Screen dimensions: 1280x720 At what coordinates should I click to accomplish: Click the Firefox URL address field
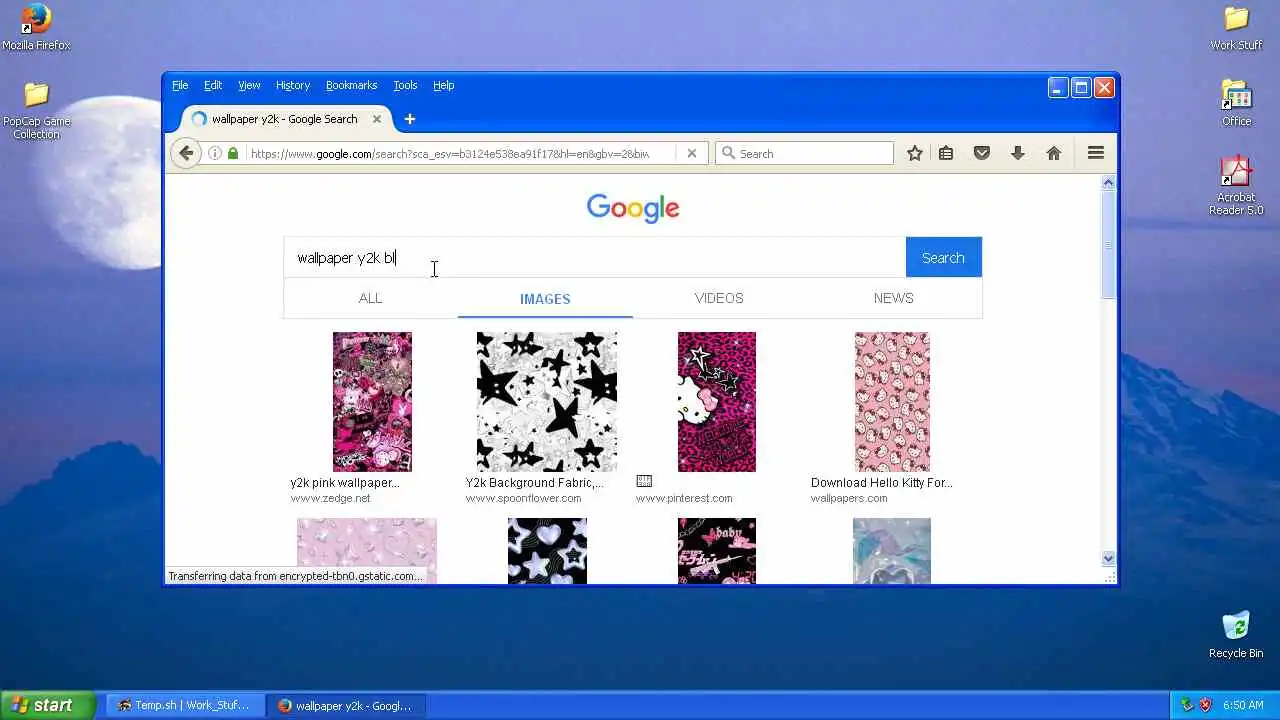460,153
